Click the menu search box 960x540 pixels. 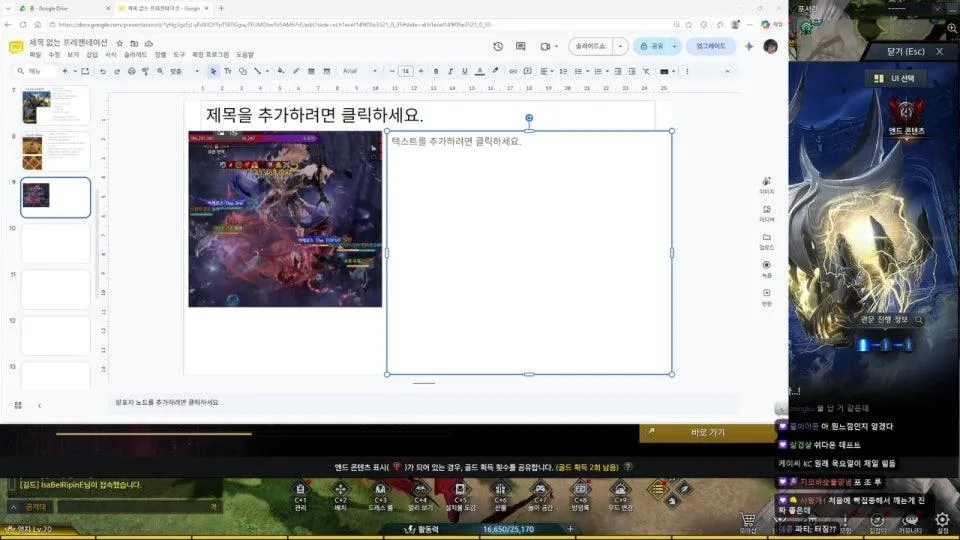click(x=36, y=72)
